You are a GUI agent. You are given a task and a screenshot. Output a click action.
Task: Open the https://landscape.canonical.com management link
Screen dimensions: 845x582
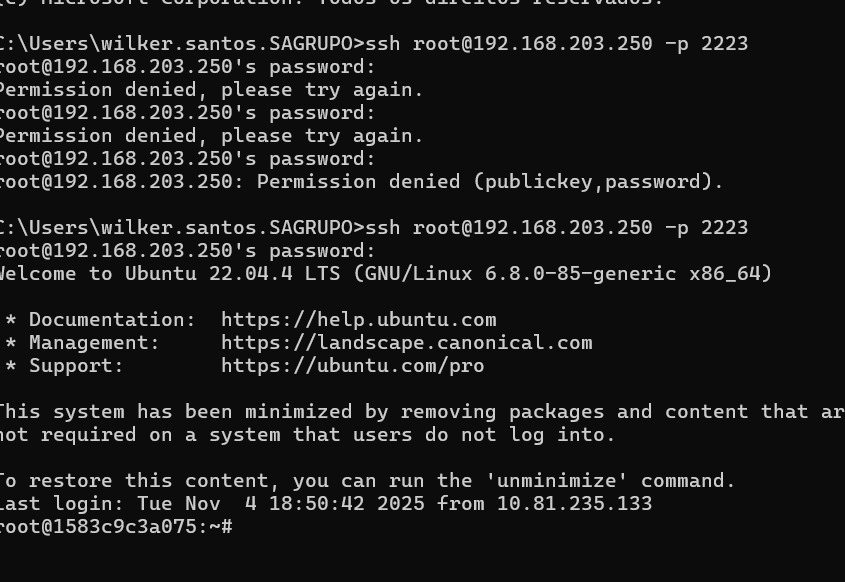click(x=406, y=343)
